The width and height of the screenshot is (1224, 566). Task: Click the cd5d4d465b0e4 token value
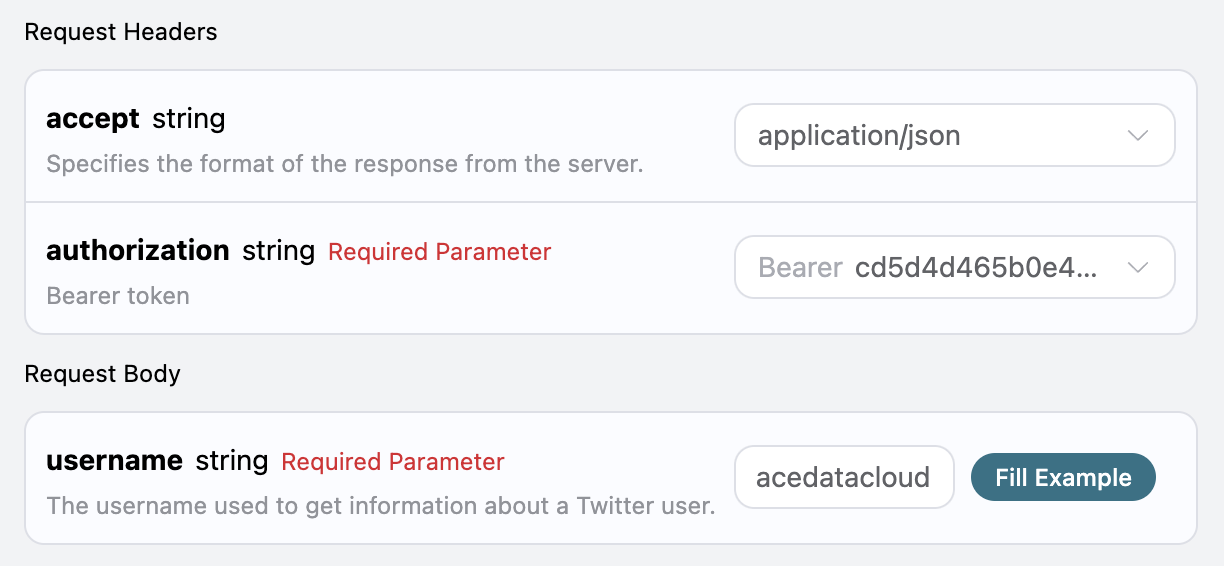[x=976, y=268]
